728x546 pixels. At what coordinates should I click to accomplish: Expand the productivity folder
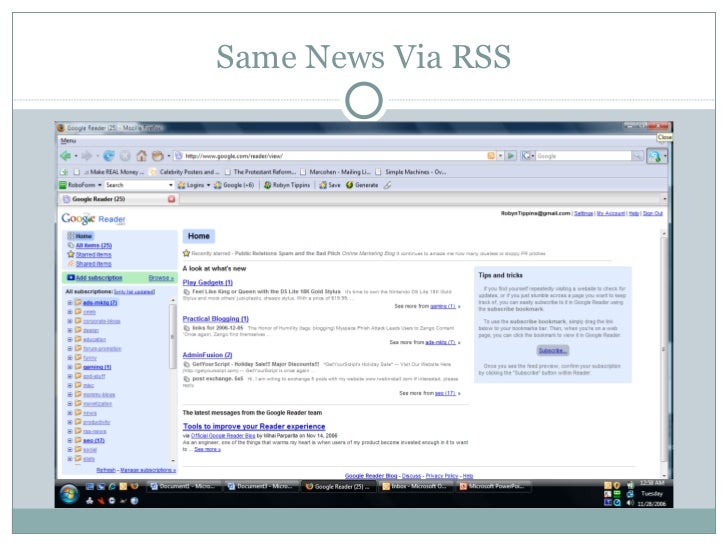[x=70, y=422]
